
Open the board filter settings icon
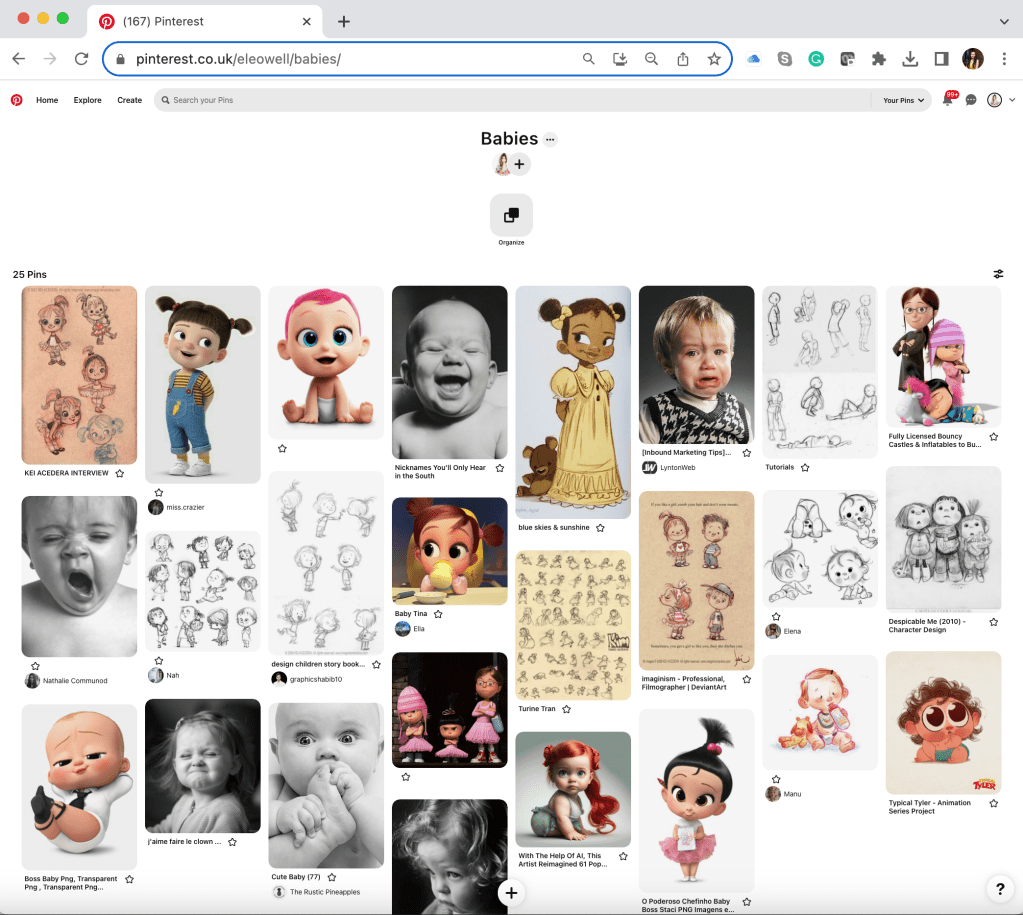pyautogui.click(x=998, y=274)
